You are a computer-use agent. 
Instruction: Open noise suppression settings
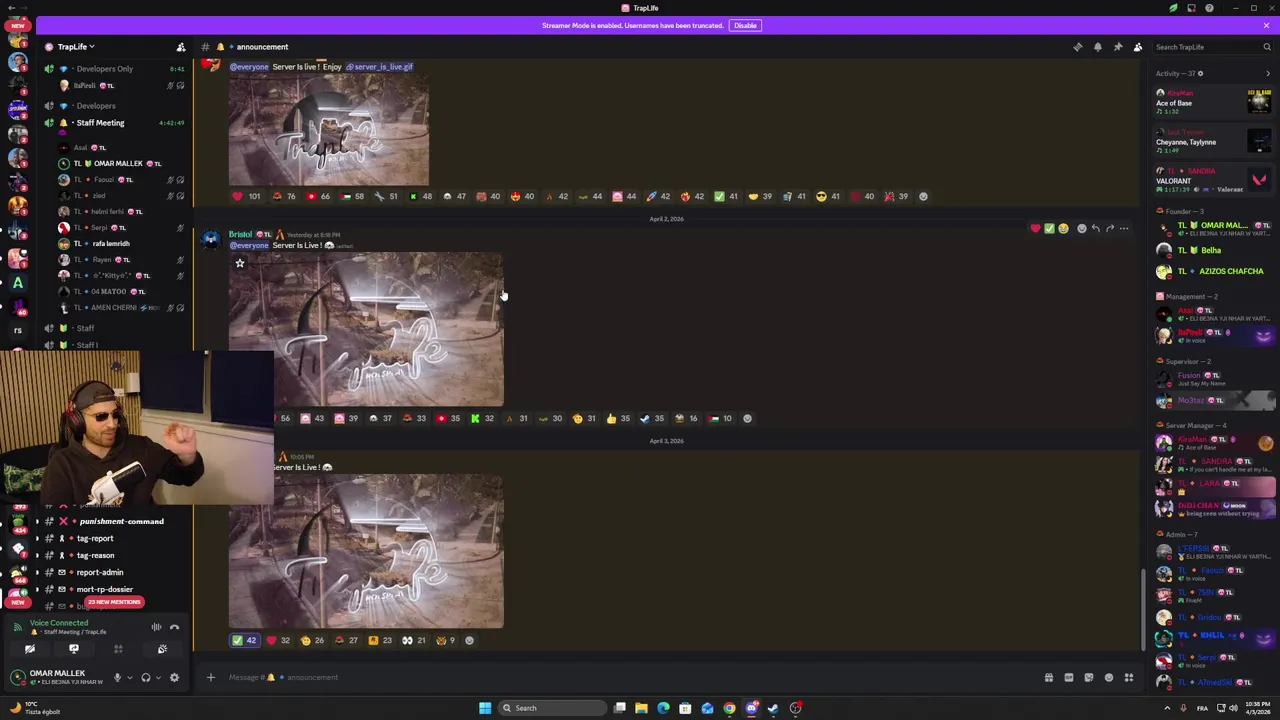[156, 627]
